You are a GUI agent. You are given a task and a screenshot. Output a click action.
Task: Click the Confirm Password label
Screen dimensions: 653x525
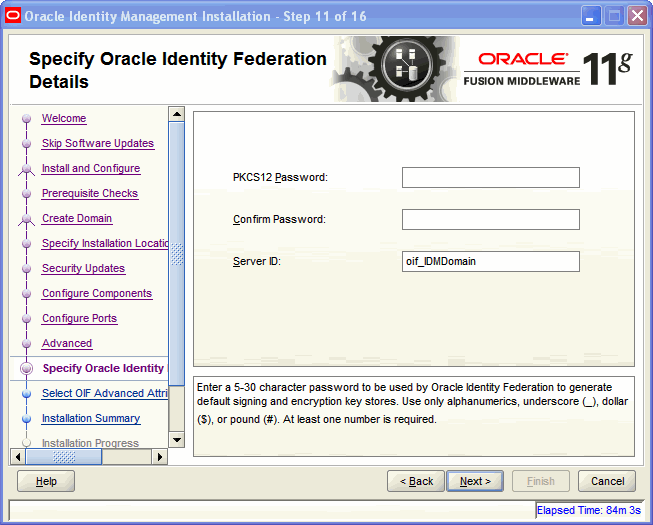pyautogui.click(x=279, y=219)
